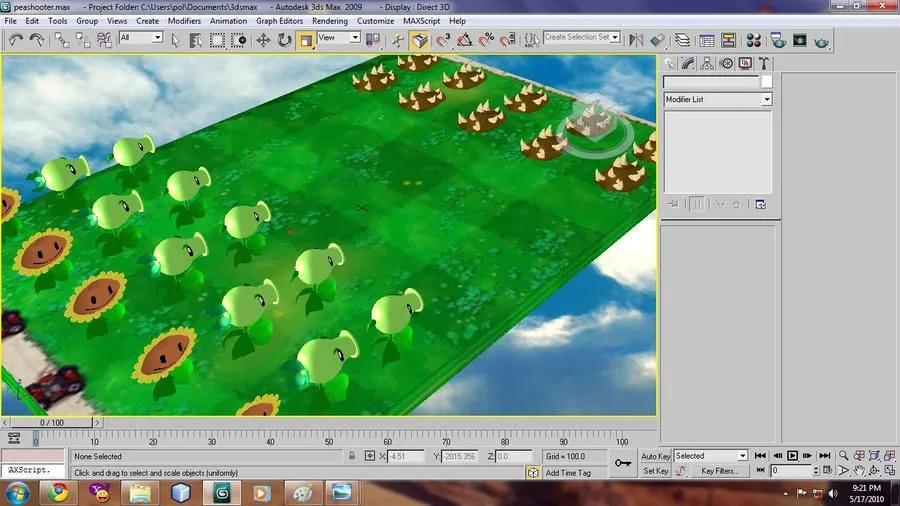Click the Quick Render teapot icon
This screenshot has height=506, width=900.
(x=821, y=41)
